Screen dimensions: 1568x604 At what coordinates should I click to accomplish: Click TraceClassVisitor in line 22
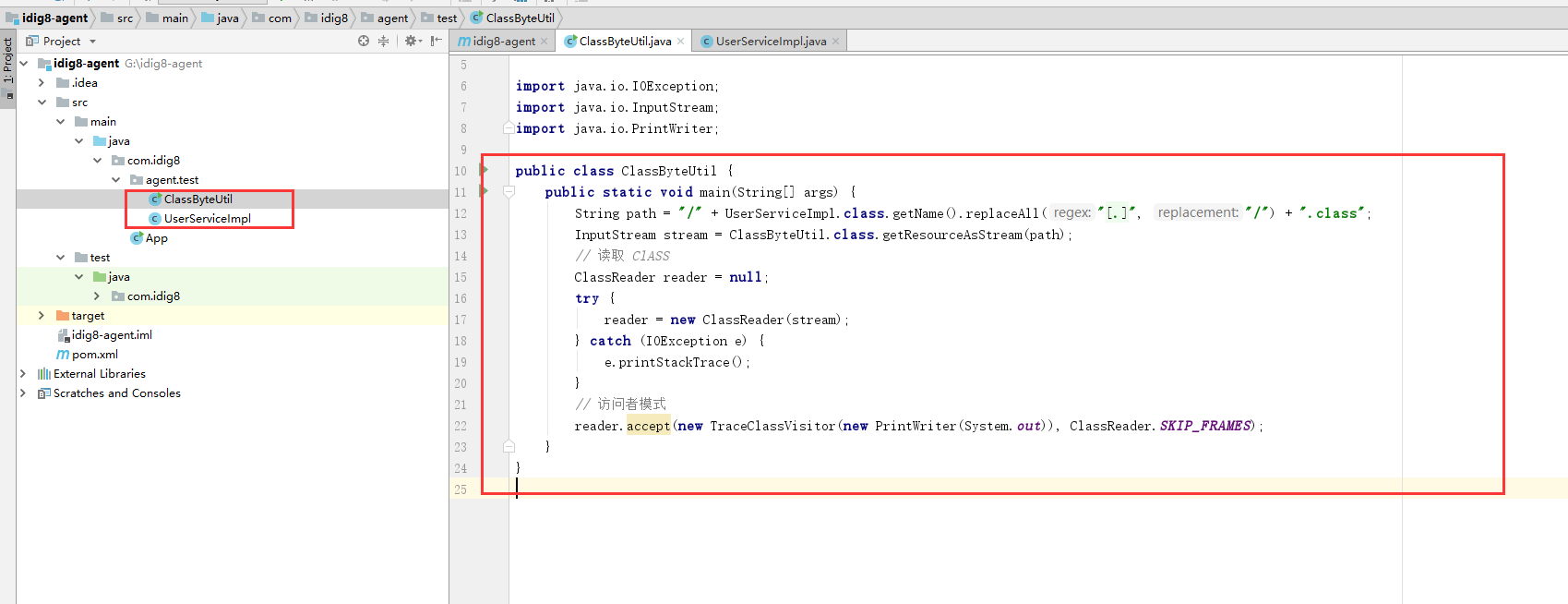[772, 426]
